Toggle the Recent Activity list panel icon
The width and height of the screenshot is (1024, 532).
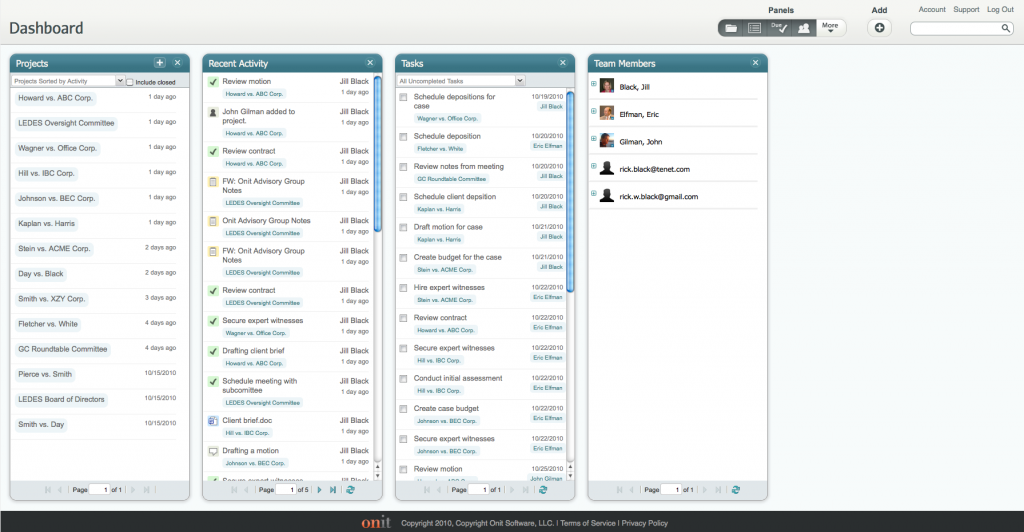point(755,28)
